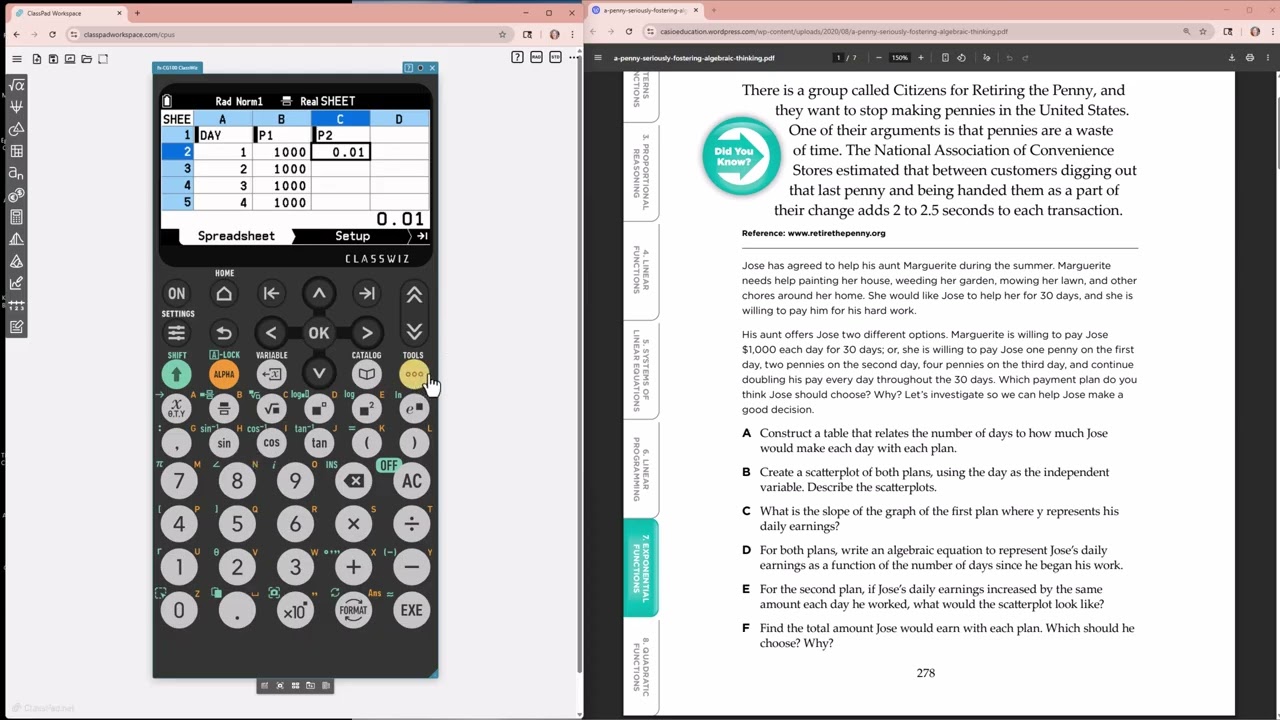Select the Setup tab on calculator screen
Viewport: 1280px width, 720px height.
tap(352, 236)
